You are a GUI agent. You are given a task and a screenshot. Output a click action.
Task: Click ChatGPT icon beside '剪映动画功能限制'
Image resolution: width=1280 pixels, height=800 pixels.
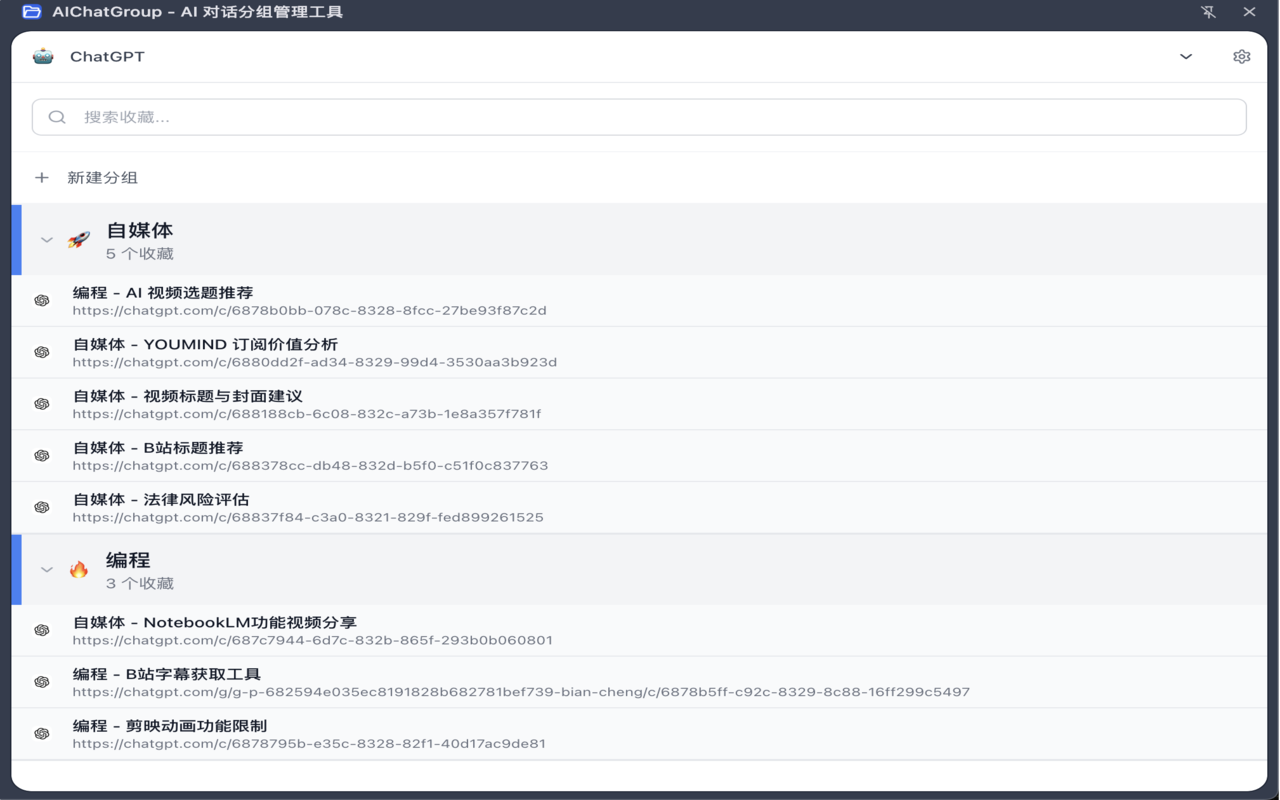click(42, 734)
